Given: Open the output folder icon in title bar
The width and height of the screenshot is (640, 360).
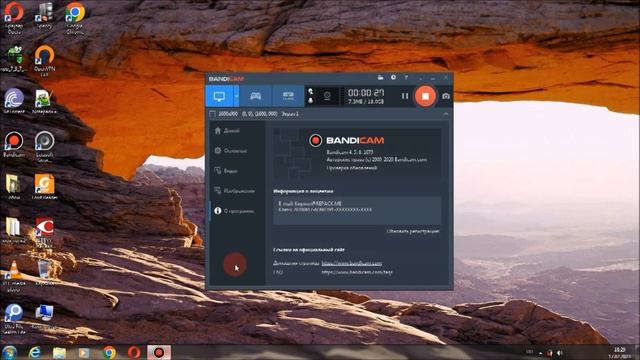Looking at the screenshot, I should (x=380, y=78).
